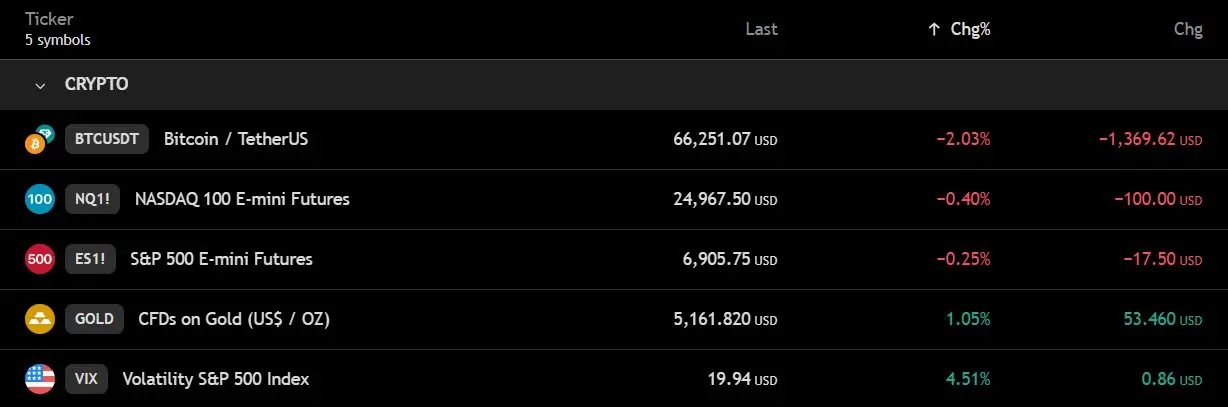Sort by the Last column header
The image size is (1228, 407).
tap(762, 30)
